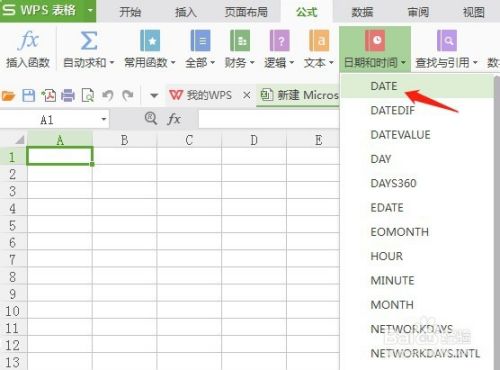Click the fx icon beside formula bar
This screenshot has height=370, width=500.
tap(174, 119)
